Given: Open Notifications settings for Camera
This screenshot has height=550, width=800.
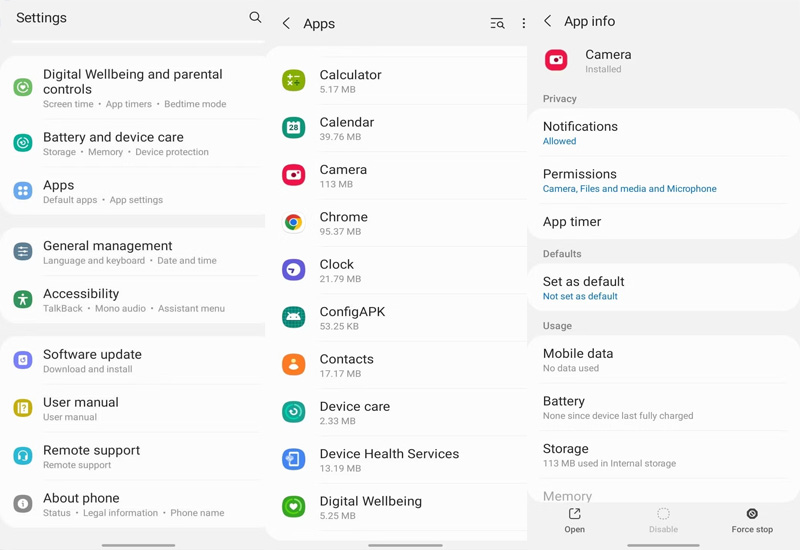Looking at the screenshot, I should (x=663, y=133).
